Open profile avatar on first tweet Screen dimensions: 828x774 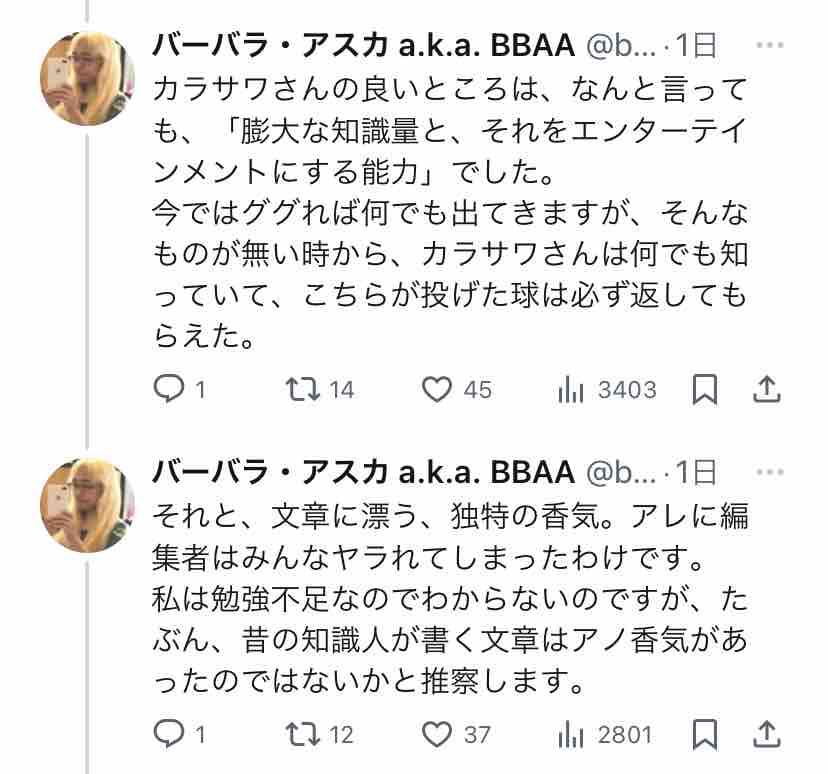(87, 79)
